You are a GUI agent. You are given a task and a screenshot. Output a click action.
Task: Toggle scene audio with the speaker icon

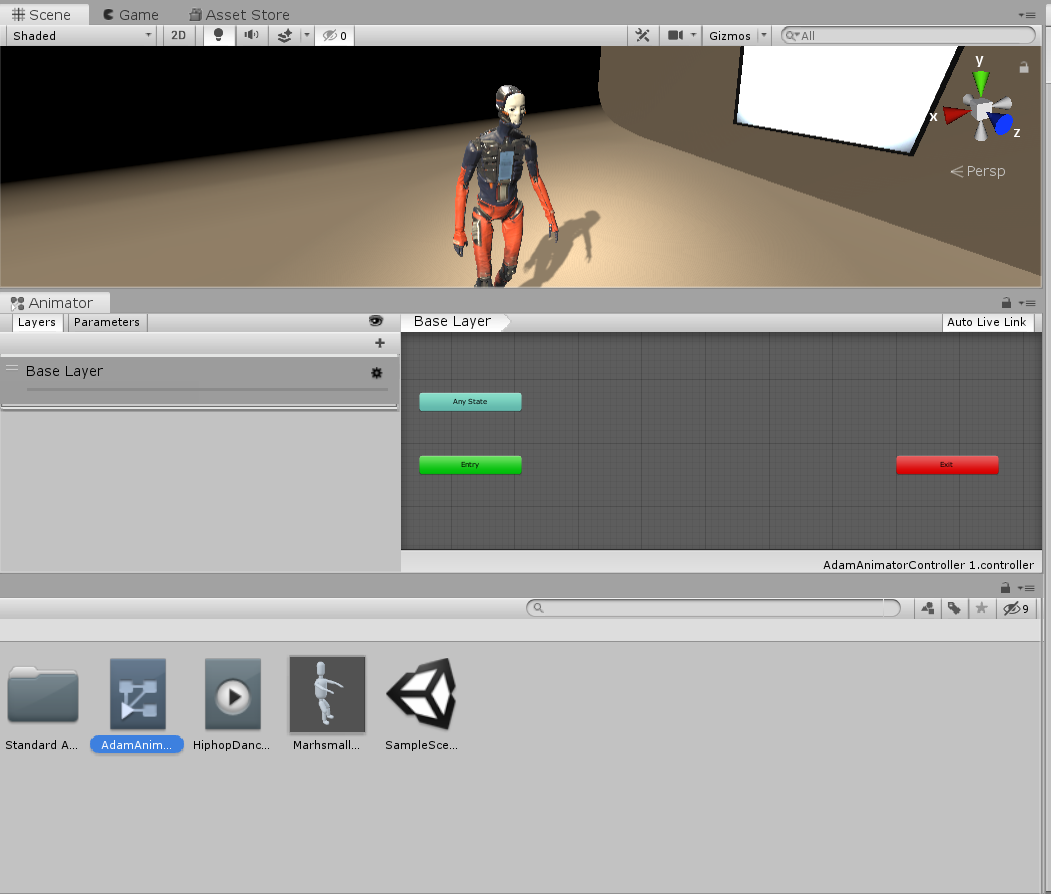click(x=251, y=35)
